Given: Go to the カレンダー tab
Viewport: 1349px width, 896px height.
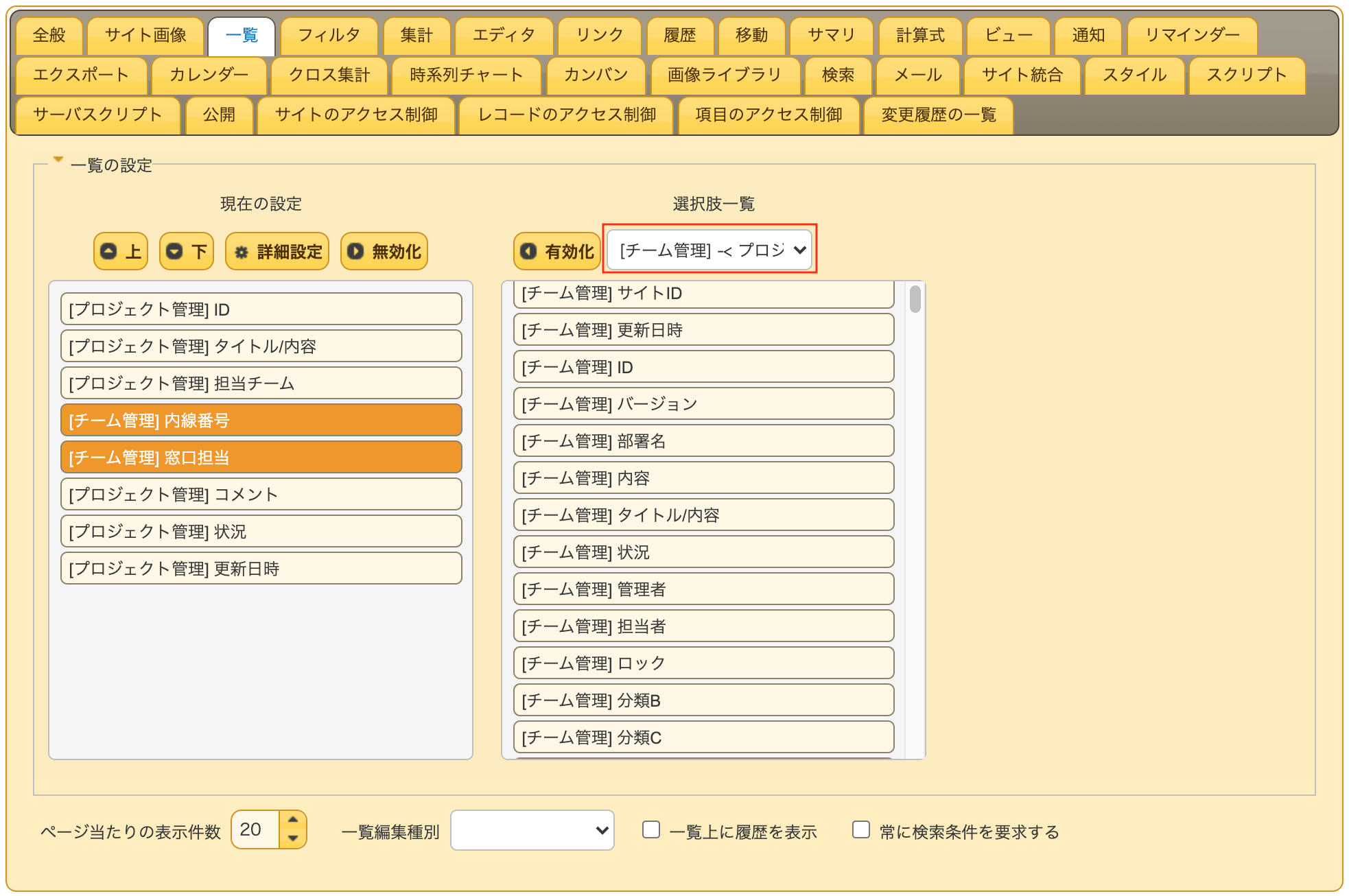Looking at the screenshot, I should click(209, 75).
